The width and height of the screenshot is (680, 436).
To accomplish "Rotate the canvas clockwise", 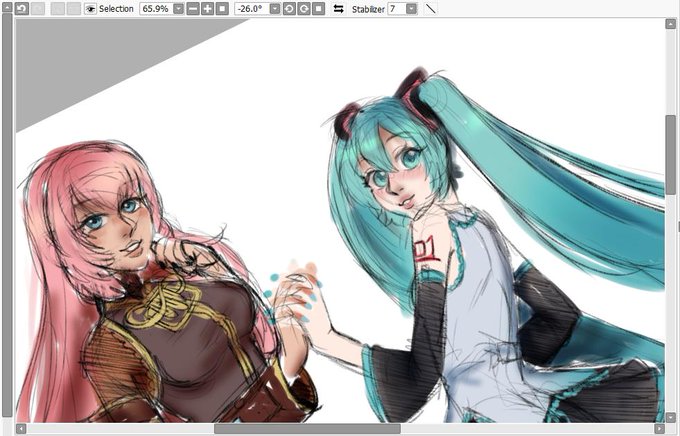I will 304,9.
